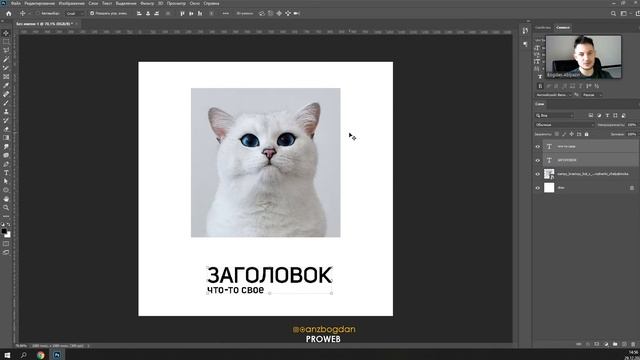Select the Clone Stamp tool

[x=6, y=111]
